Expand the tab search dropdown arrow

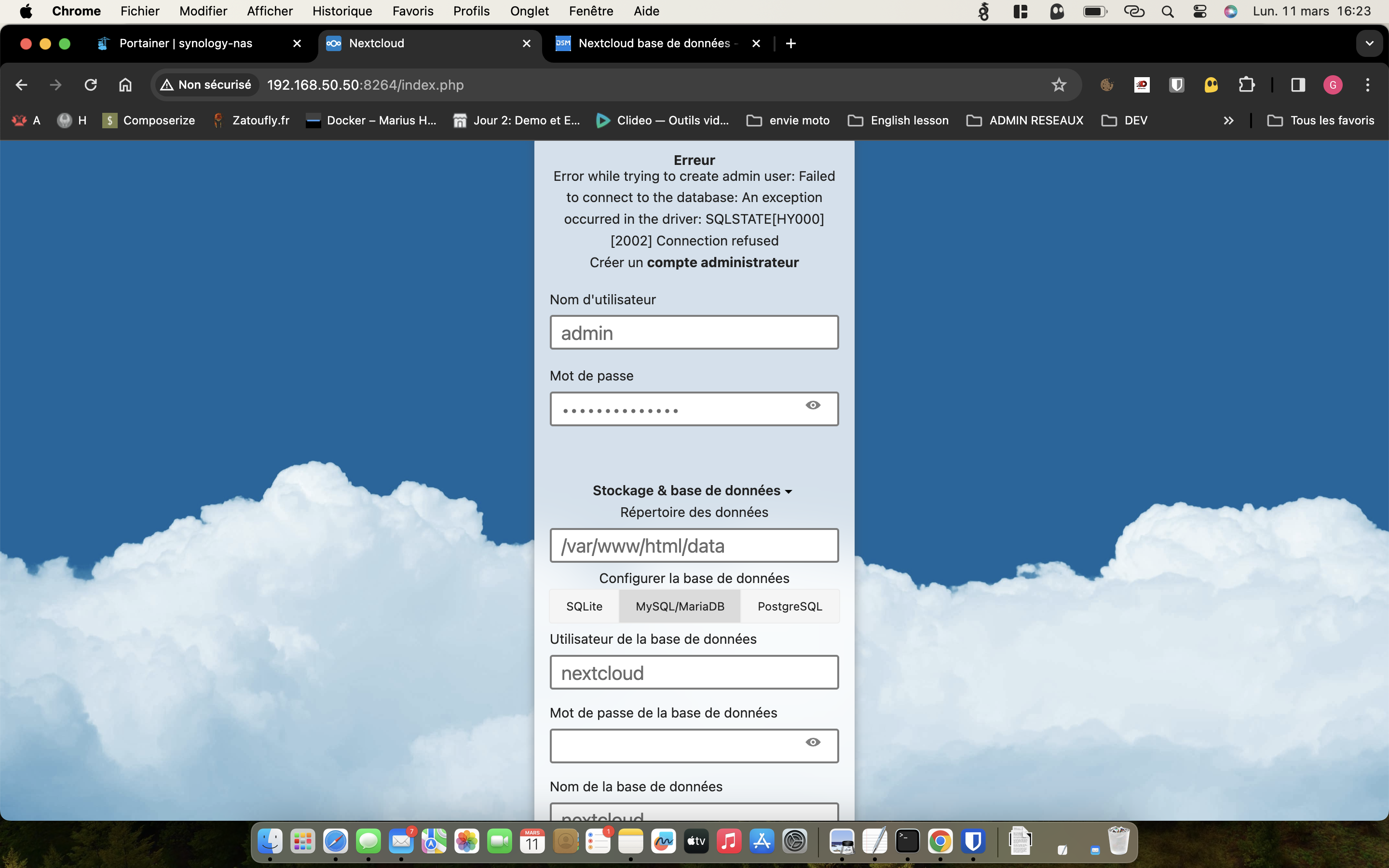point(1370,43)
